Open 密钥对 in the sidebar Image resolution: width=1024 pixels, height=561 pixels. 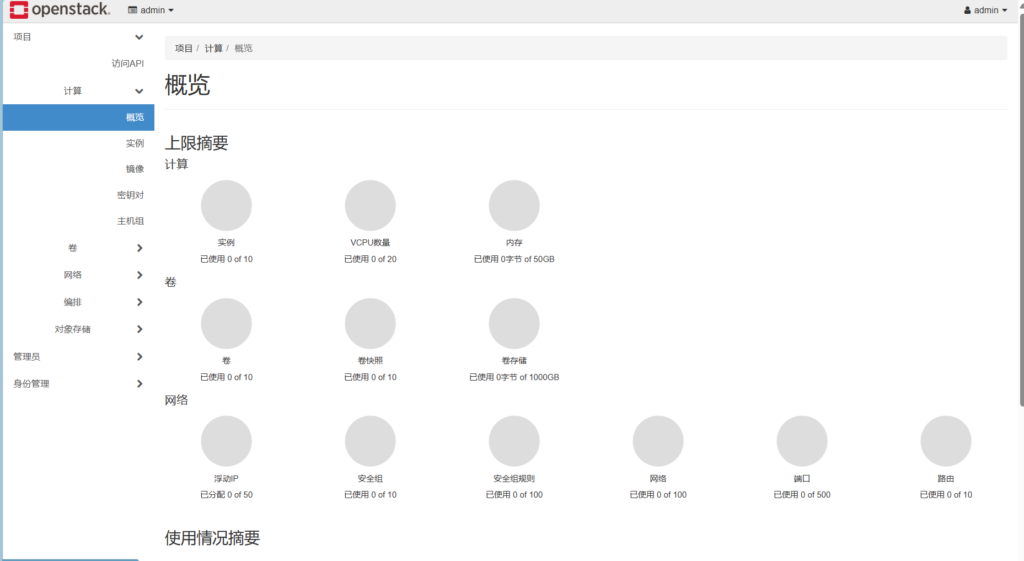130,195
